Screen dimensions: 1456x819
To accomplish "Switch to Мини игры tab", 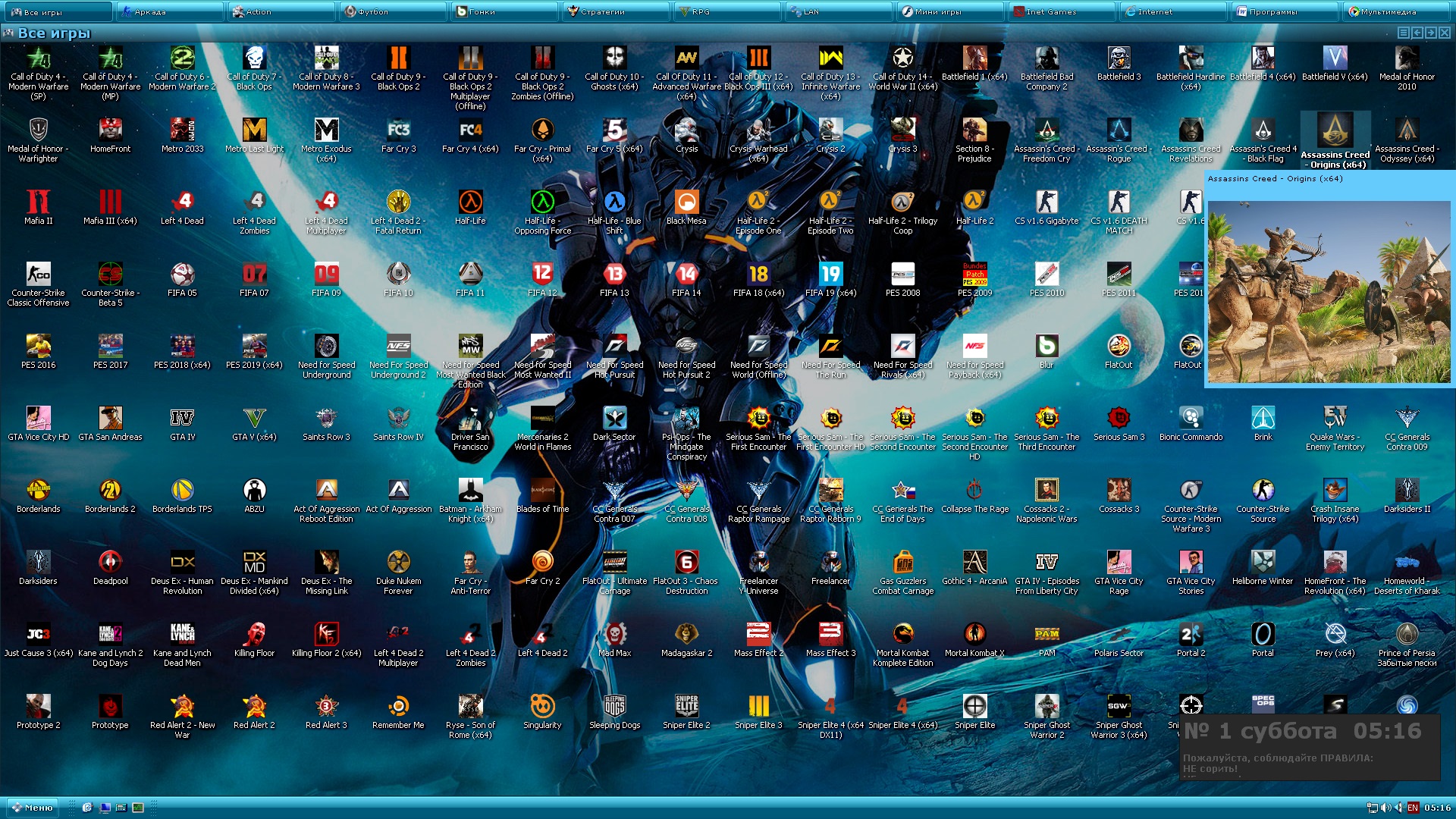I will click(949, 11).
